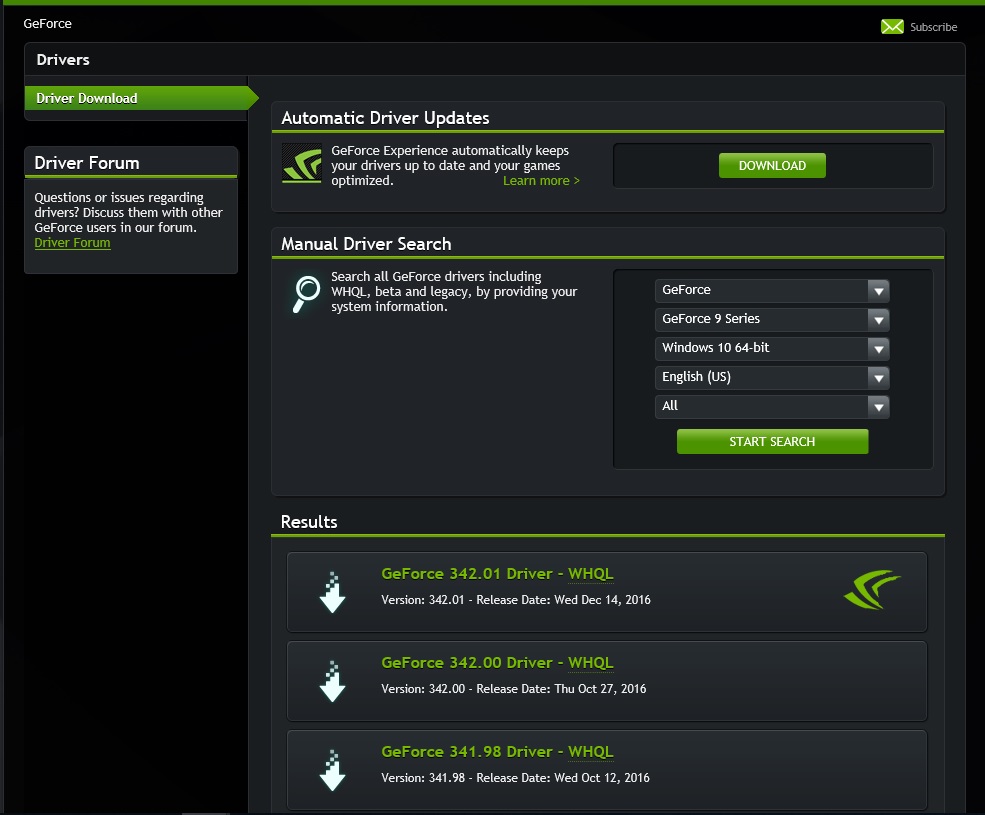Click the green DOWNLOAD button
Screen dimensions: 985x815
[x=772, y=165]
